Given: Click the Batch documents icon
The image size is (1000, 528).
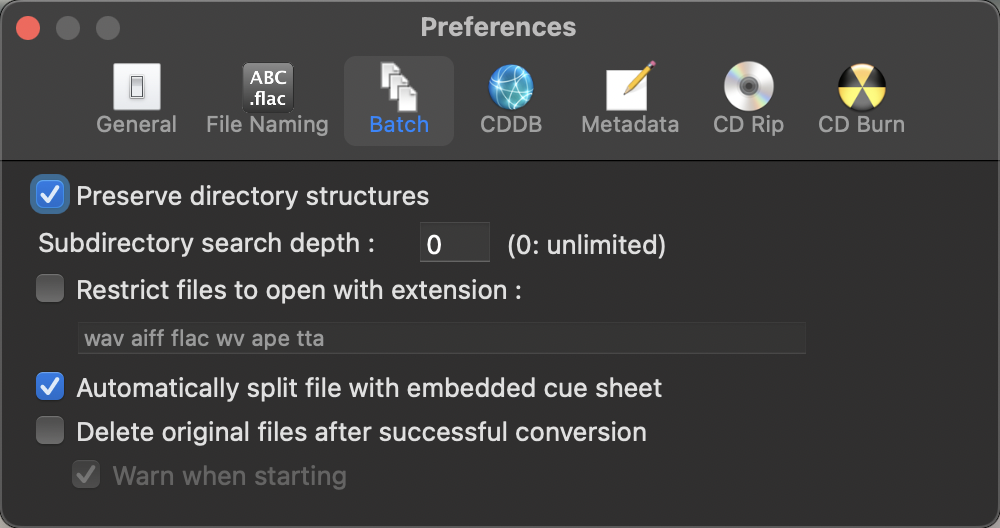Looking at the screenshot, I should [x=398, y=87].
